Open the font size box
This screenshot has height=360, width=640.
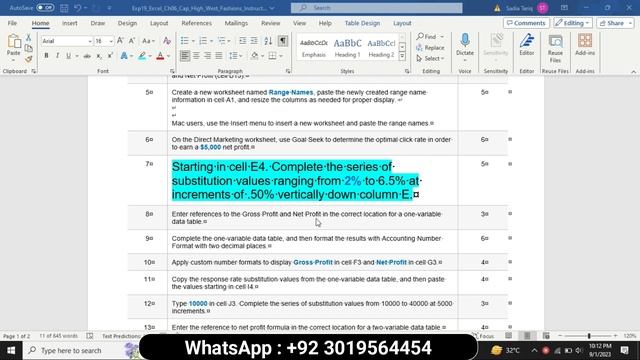104,41
